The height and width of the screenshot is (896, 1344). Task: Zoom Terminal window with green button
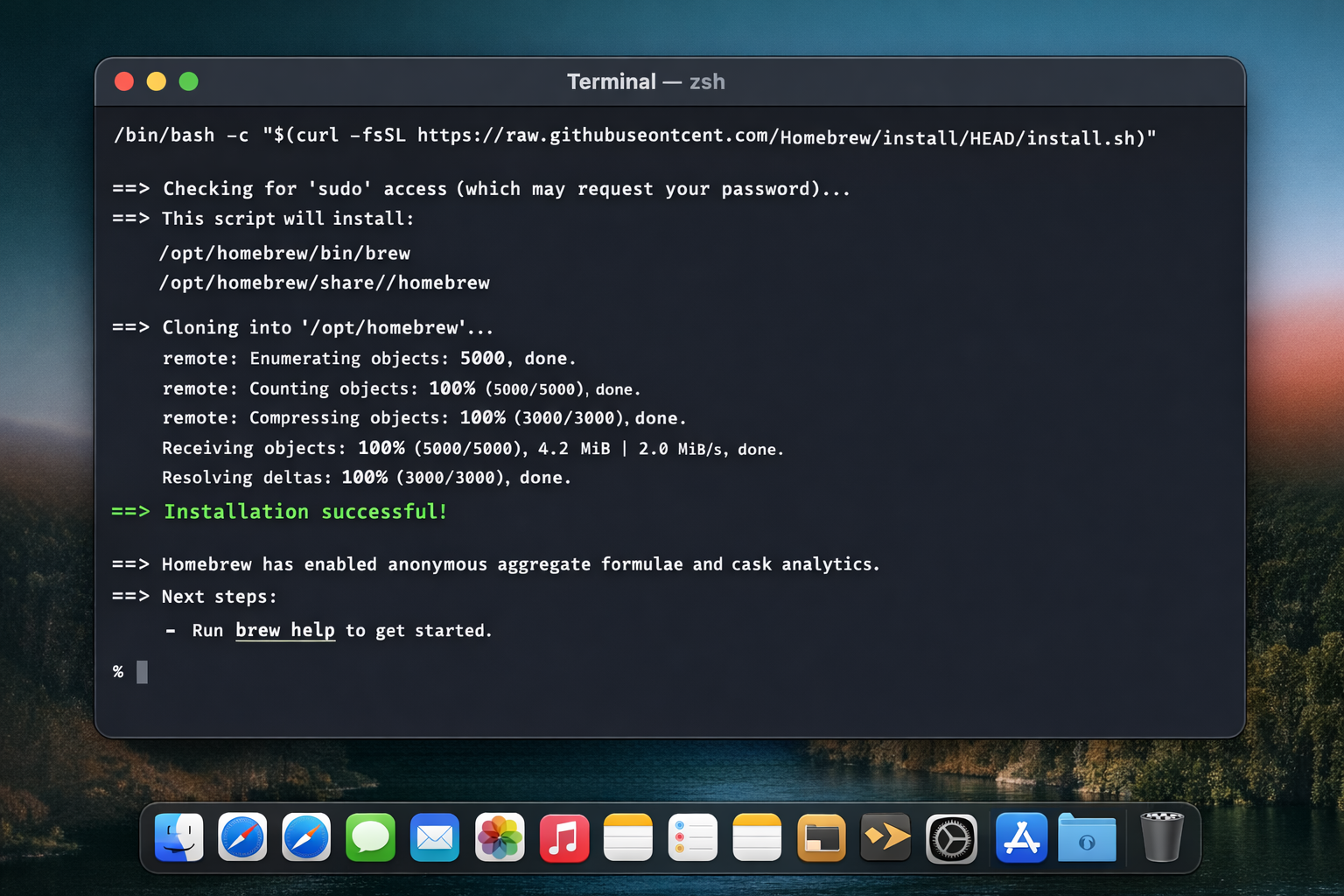[189, 81]
